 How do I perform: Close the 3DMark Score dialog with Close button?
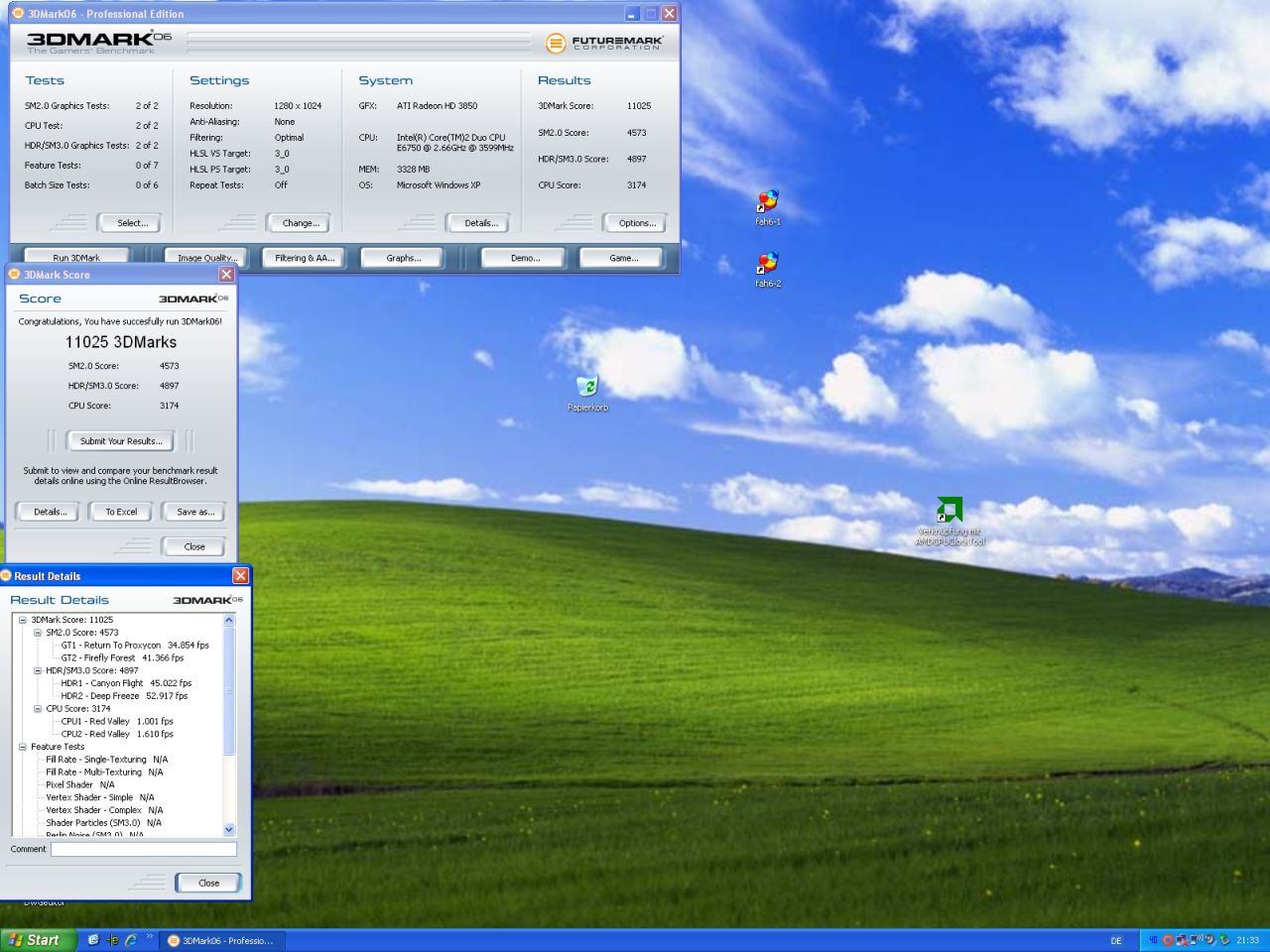pyautogui.click(x=193, y=546)
